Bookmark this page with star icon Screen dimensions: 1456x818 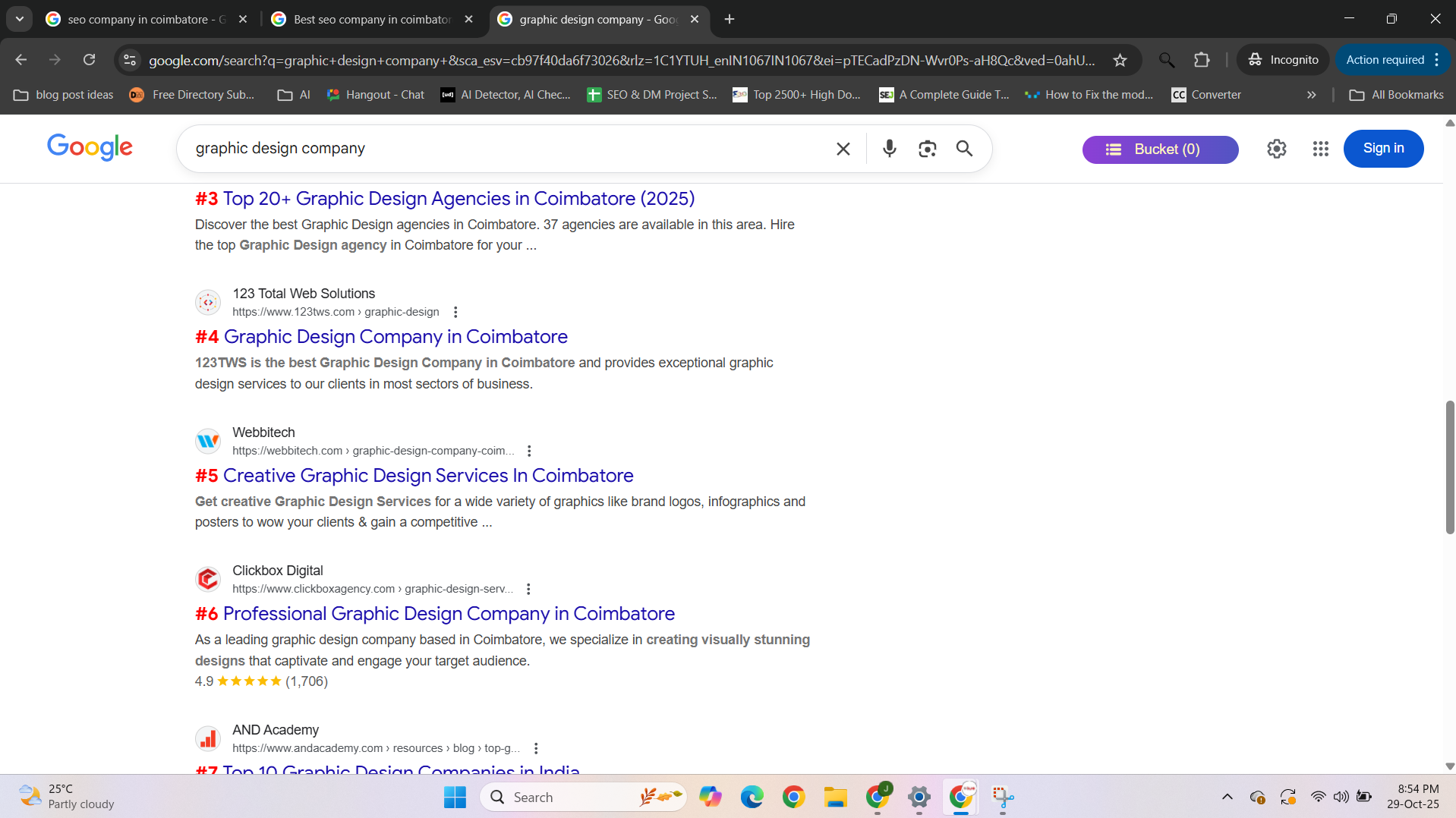(x=1120, y=60)
